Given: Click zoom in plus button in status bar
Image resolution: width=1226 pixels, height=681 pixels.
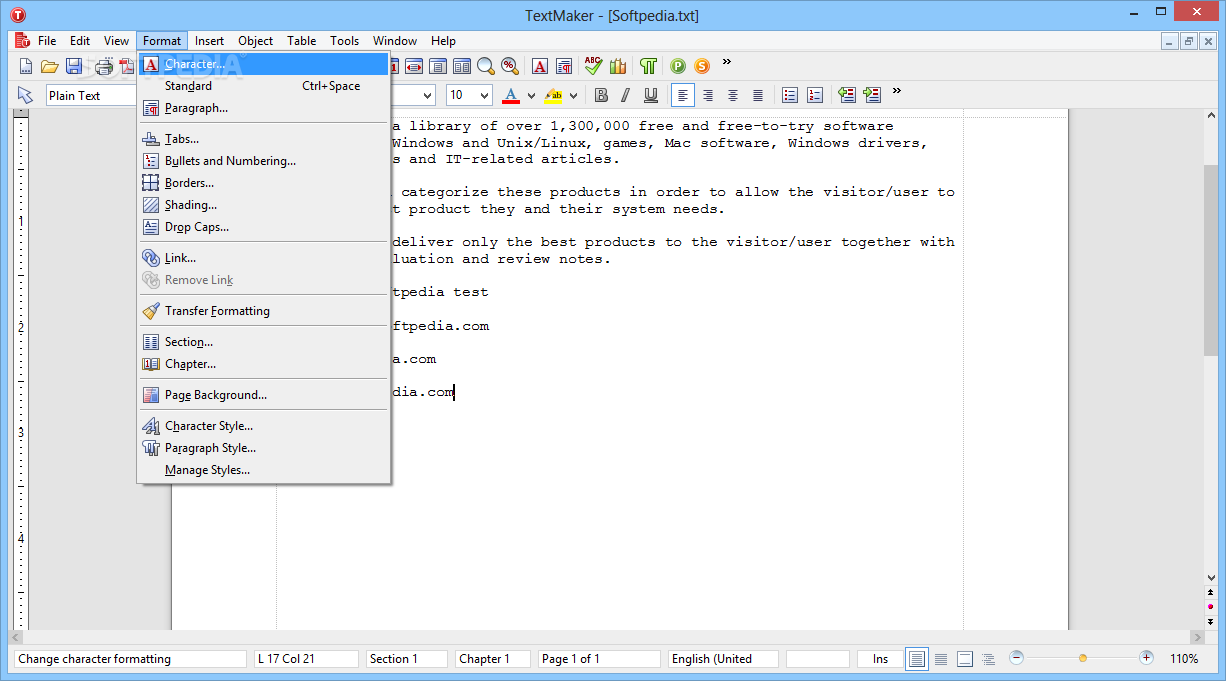Looking at the screenshot, I should pyautogui.click(x=1146, y=658).
